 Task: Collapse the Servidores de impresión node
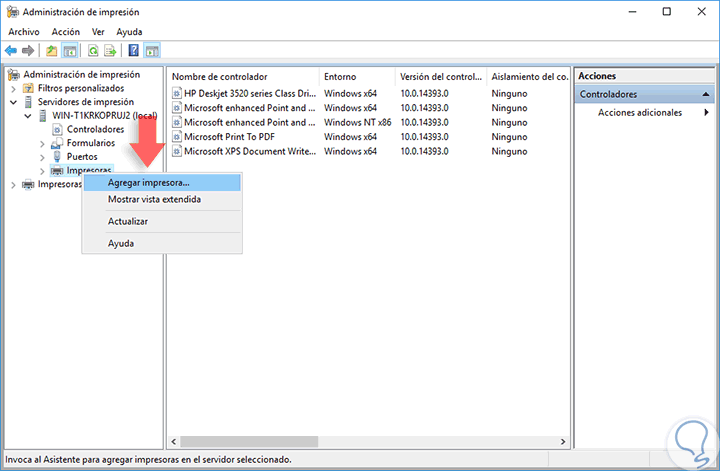(x=13, y=102)
